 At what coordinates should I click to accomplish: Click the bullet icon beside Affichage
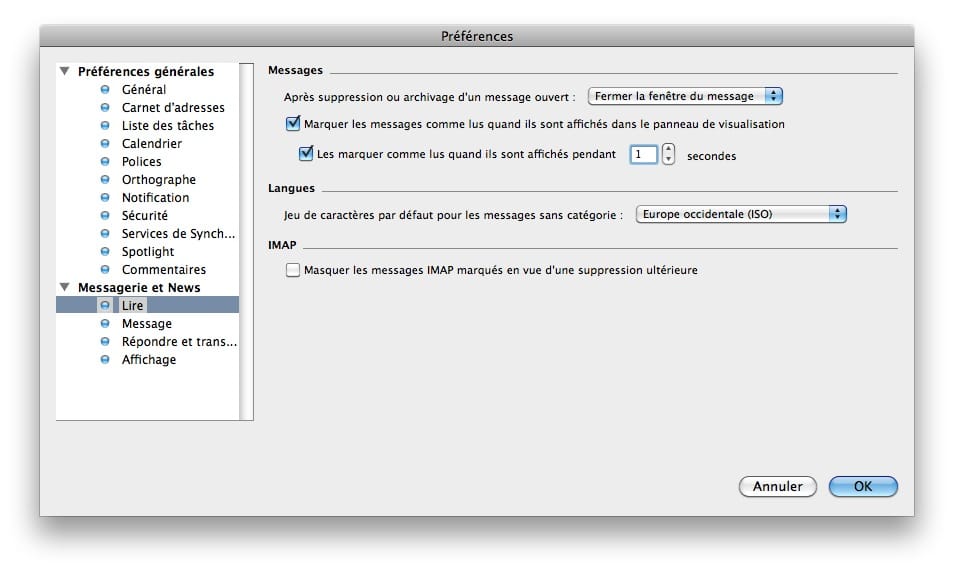(x=105, y=359)
